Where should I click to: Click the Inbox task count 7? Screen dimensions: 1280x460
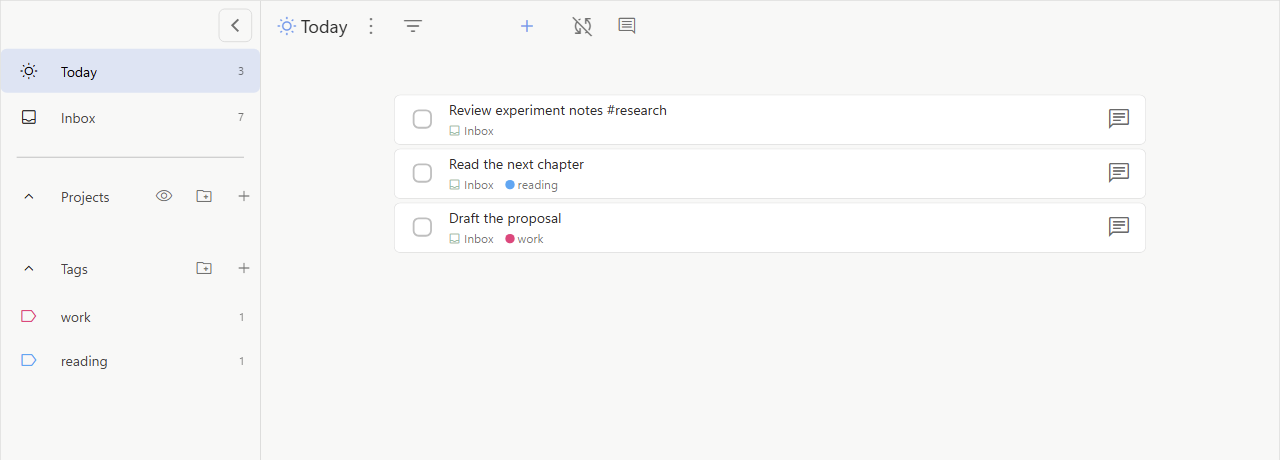241,117
